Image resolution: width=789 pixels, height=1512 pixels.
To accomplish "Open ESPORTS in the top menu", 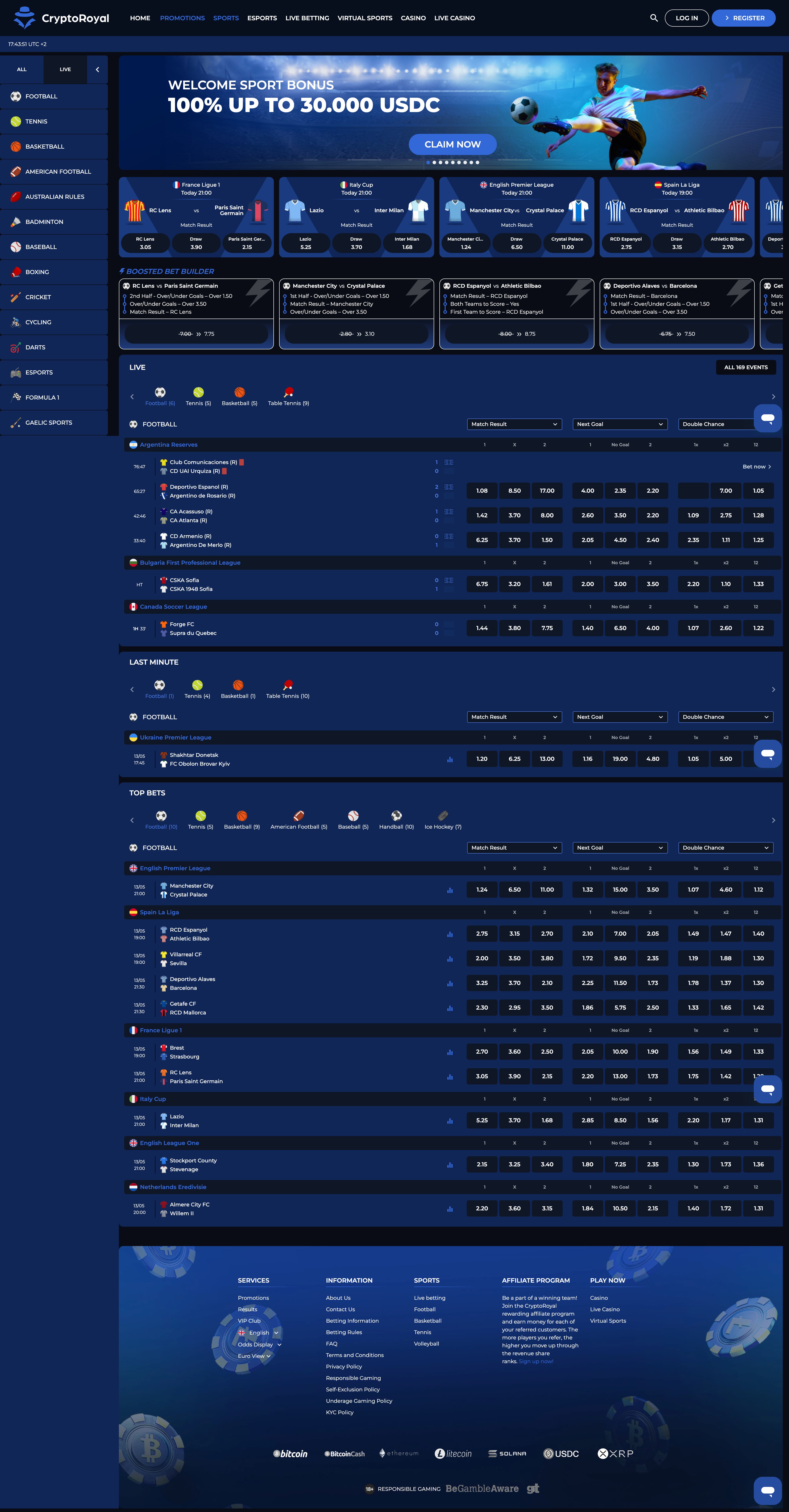I will [x=262, y=18].
